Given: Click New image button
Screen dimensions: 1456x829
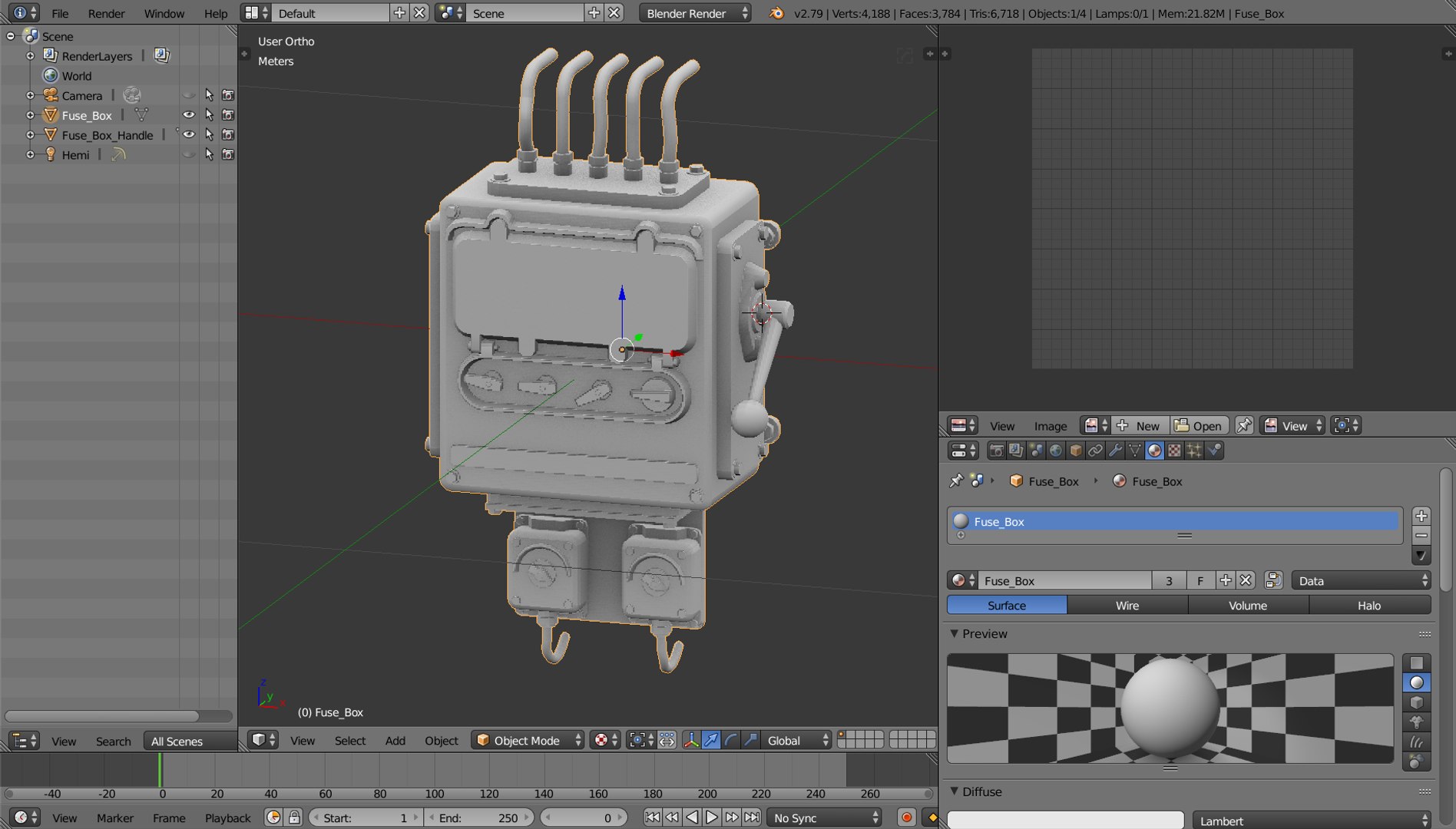Looking at the screenshot, I should pyautogui.click(x=1140, y=425).
